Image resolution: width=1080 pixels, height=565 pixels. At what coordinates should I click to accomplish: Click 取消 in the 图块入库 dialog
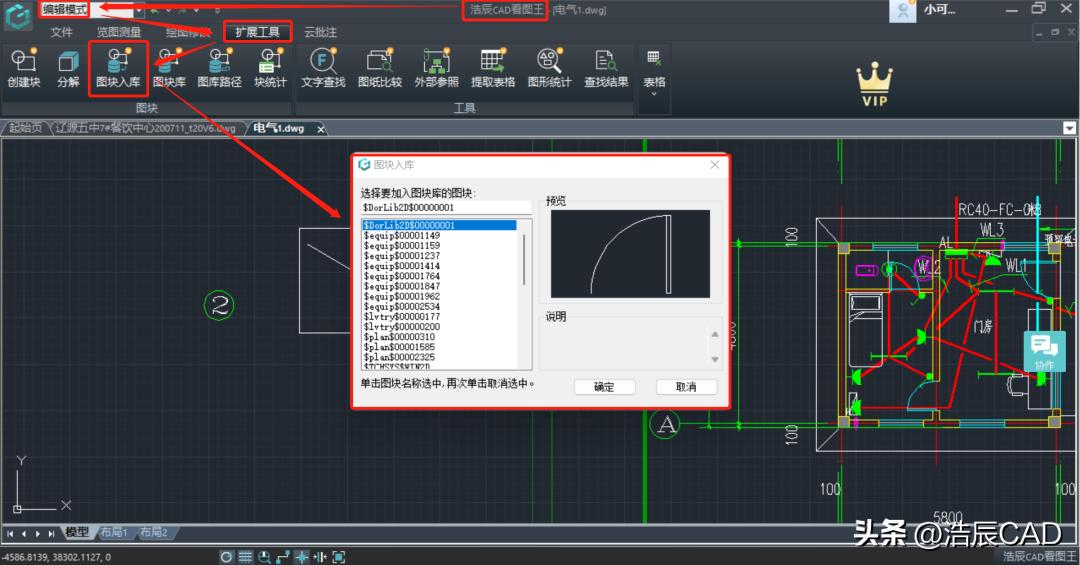coord(686,387)
